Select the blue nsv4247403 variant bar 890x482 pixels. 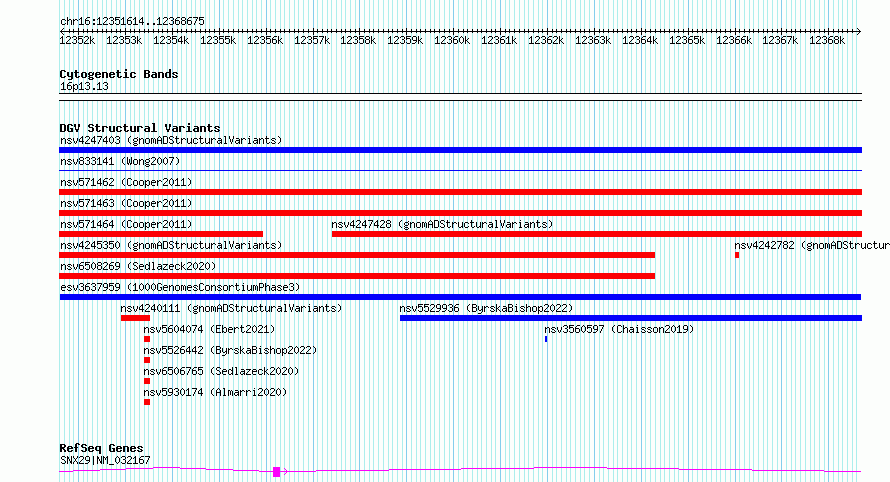(x=460, y=150)
